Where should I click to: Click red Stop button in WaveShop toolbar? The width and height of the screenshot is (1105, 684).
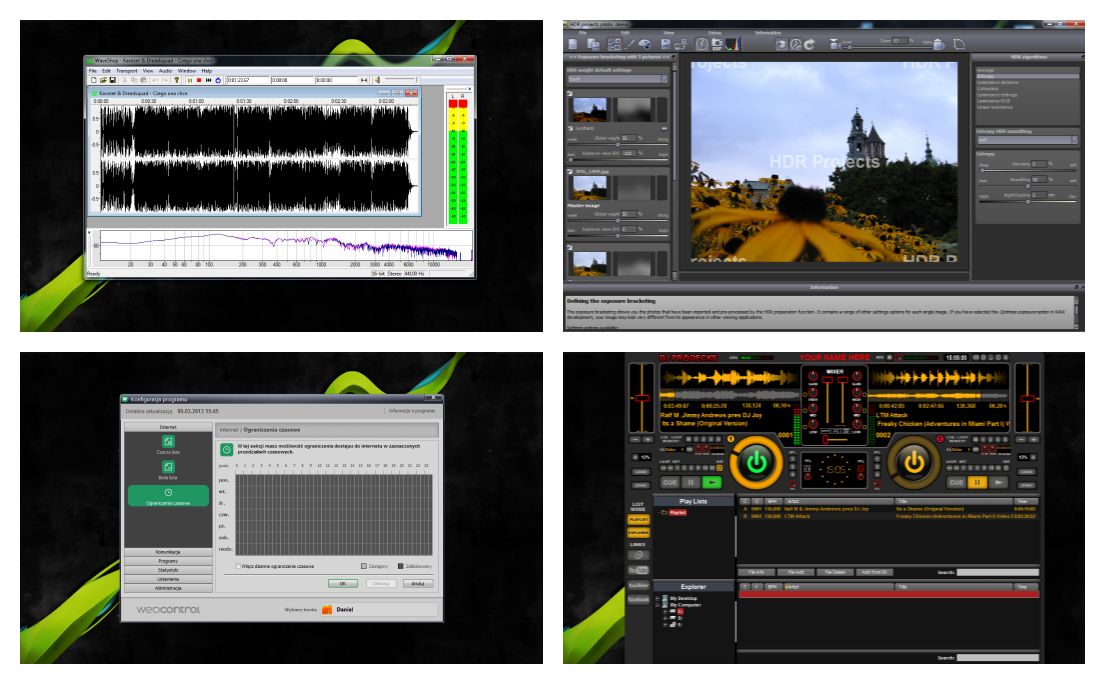(199, 80)
